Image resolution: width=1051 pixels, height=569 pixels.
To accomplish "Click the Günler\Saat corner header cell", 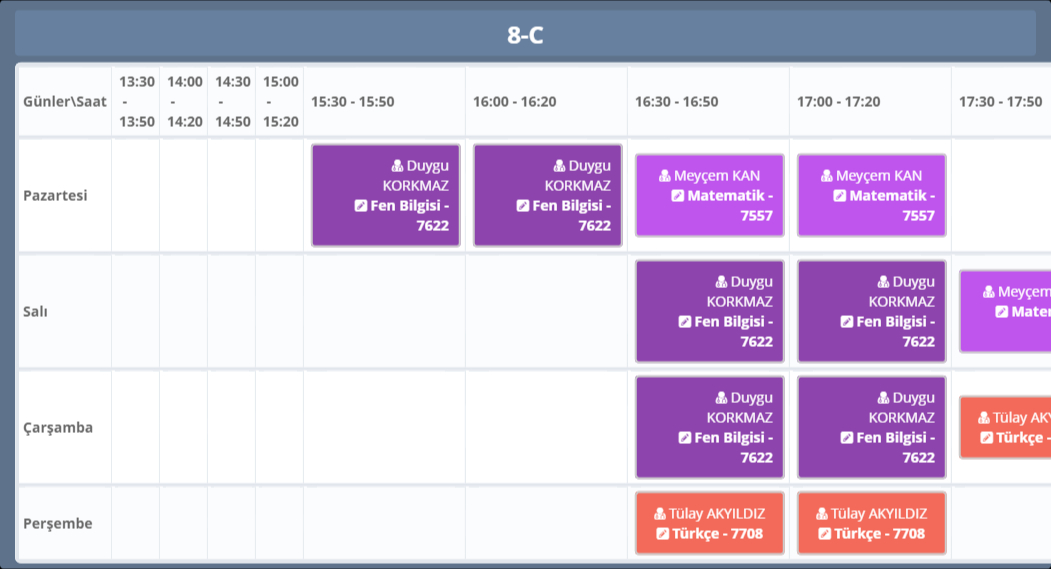I will point(65,102).
